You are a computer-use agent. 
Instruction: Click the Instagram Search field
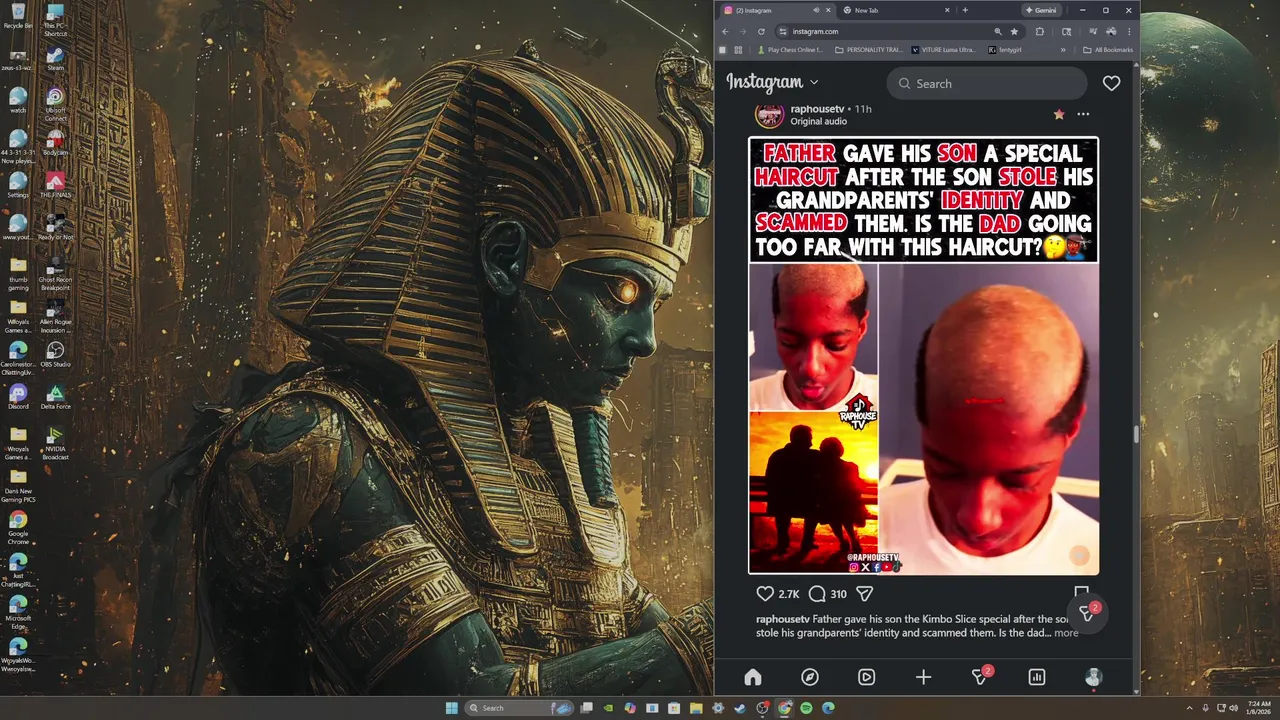pos(986,83)
